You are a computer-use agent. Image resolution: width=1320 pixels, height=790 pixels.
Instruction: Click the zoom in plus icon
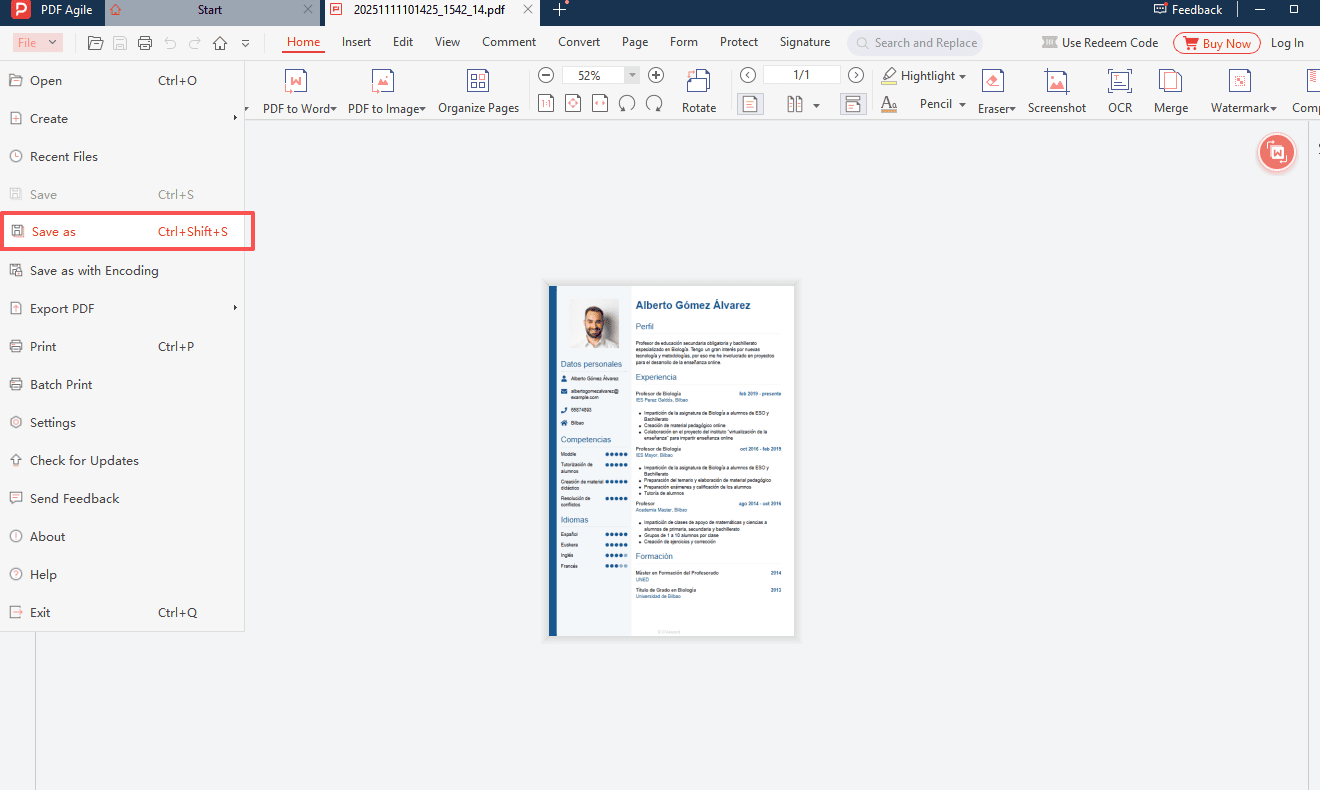click(x=655, y=74)
